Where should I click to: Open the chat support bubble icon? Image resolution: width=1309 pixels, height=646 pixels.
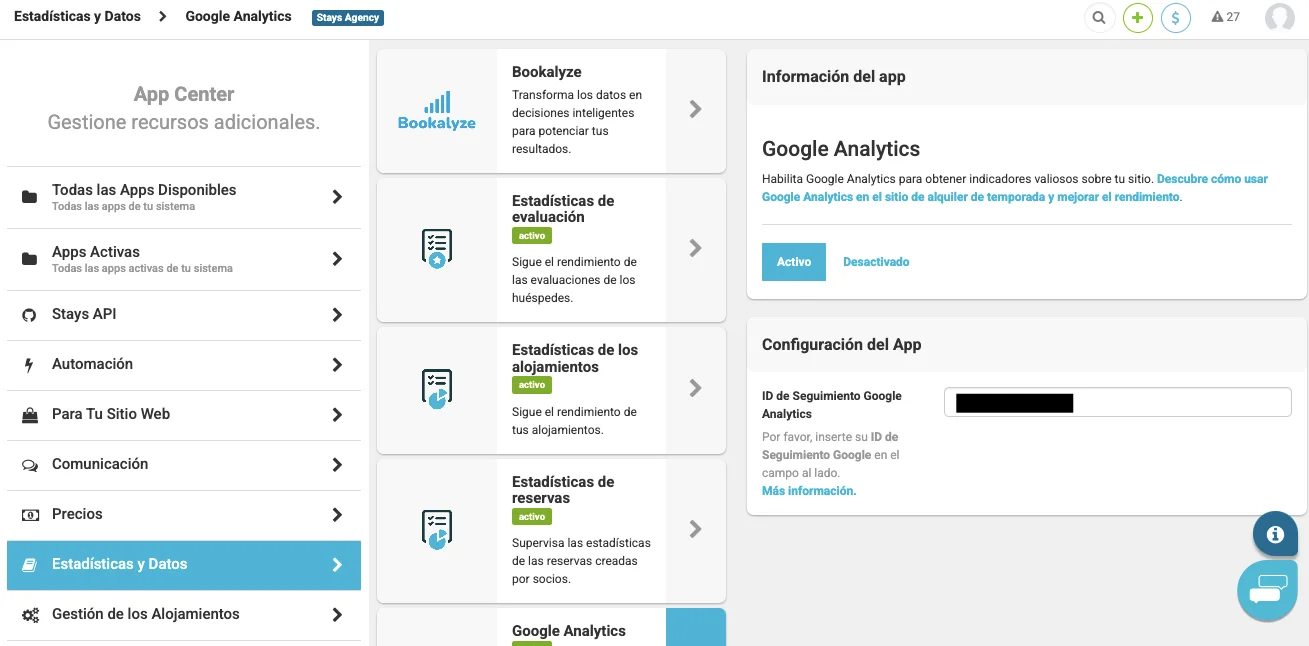click(1267, 591)
